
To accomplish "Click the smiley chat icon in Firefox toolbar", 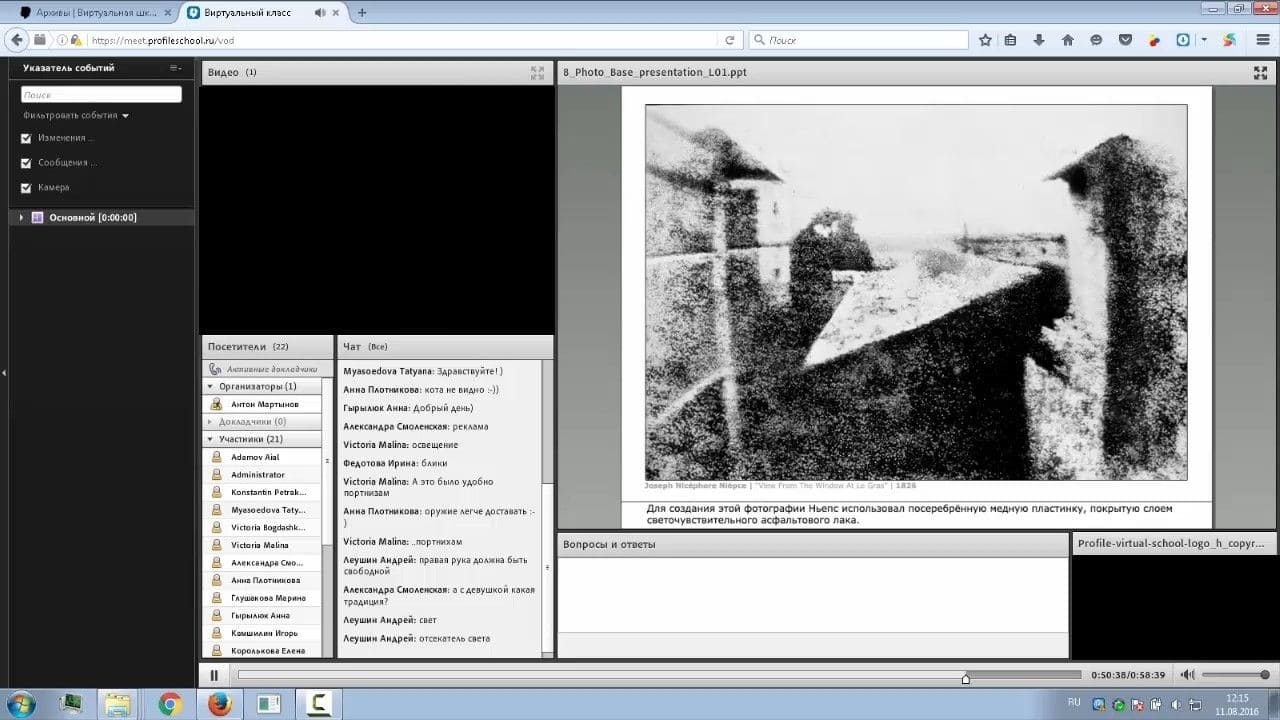I will (x=1096, y=40).
